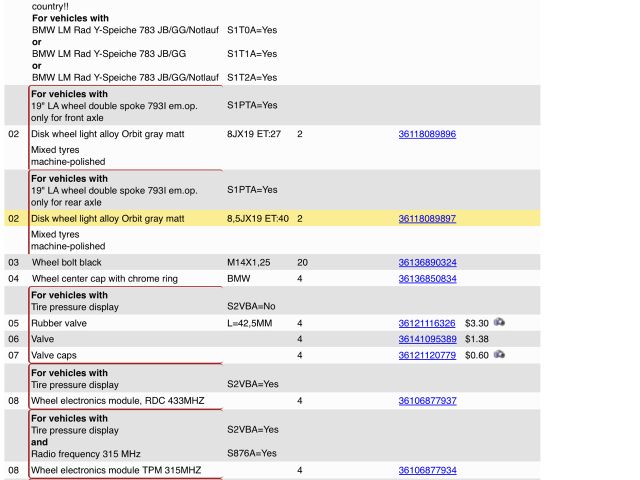Follow the 36136890324 wheel bolt link
This screenshot has width=640, height=480.
427,262
